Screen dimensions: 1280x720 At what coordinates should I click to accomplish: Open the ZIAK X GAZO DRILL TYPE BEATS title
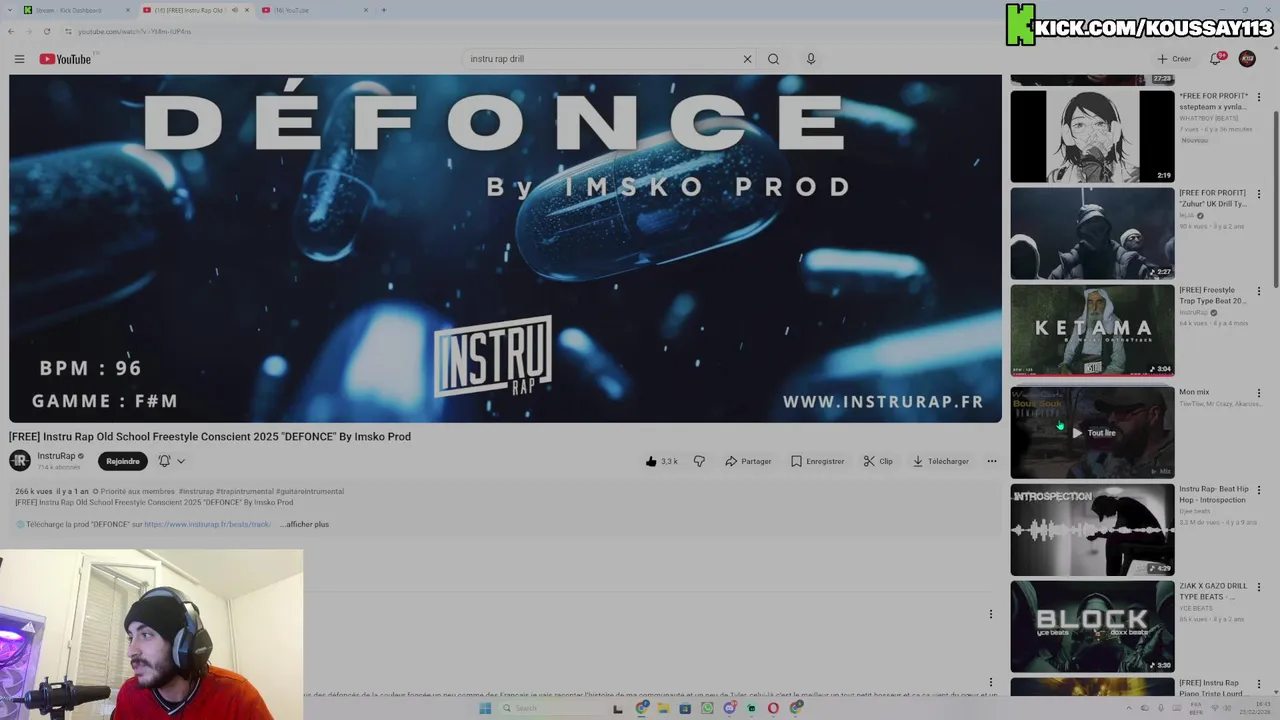1213,591
